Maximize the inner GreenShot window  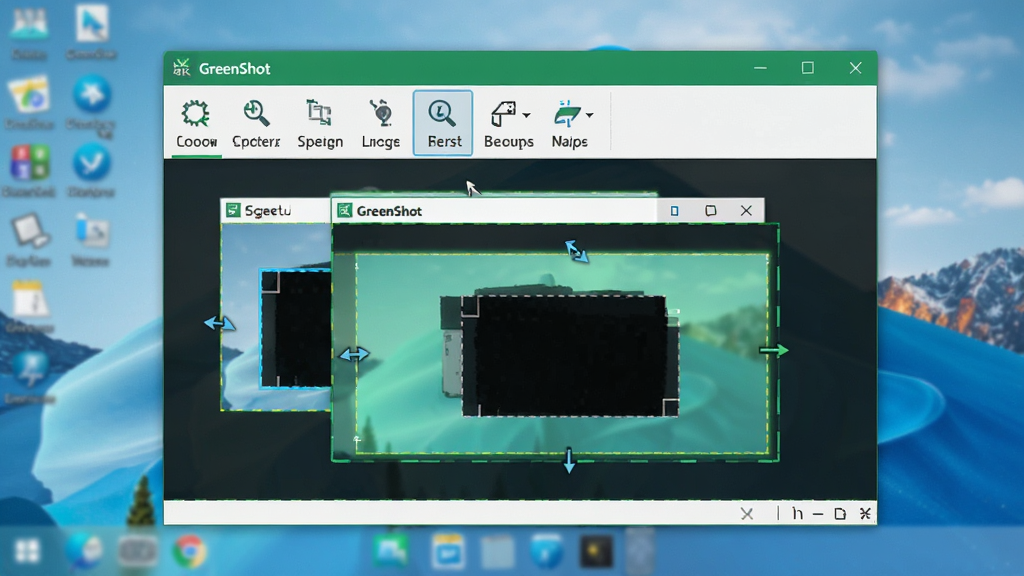point(711,210)
